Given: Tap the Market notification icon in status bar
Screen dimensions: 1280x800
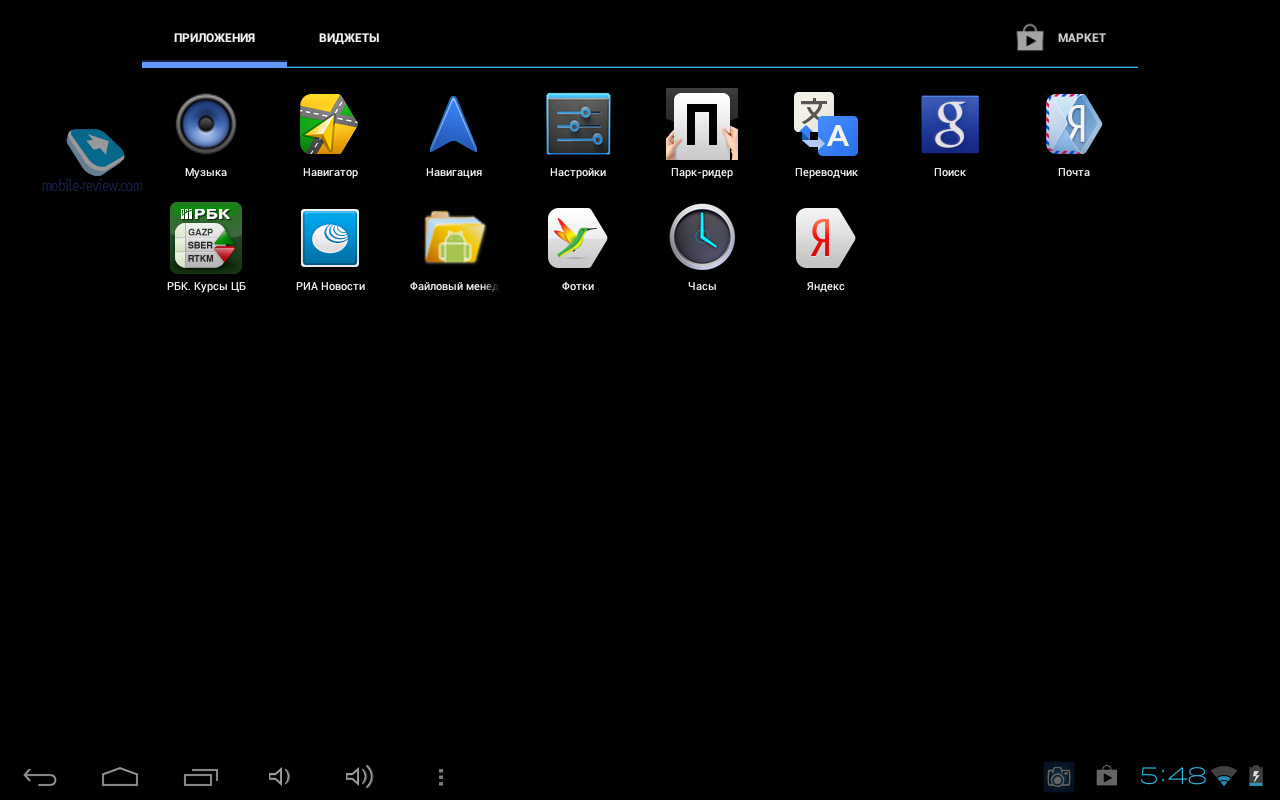Looking at the screenshot, I should 1106,776.
